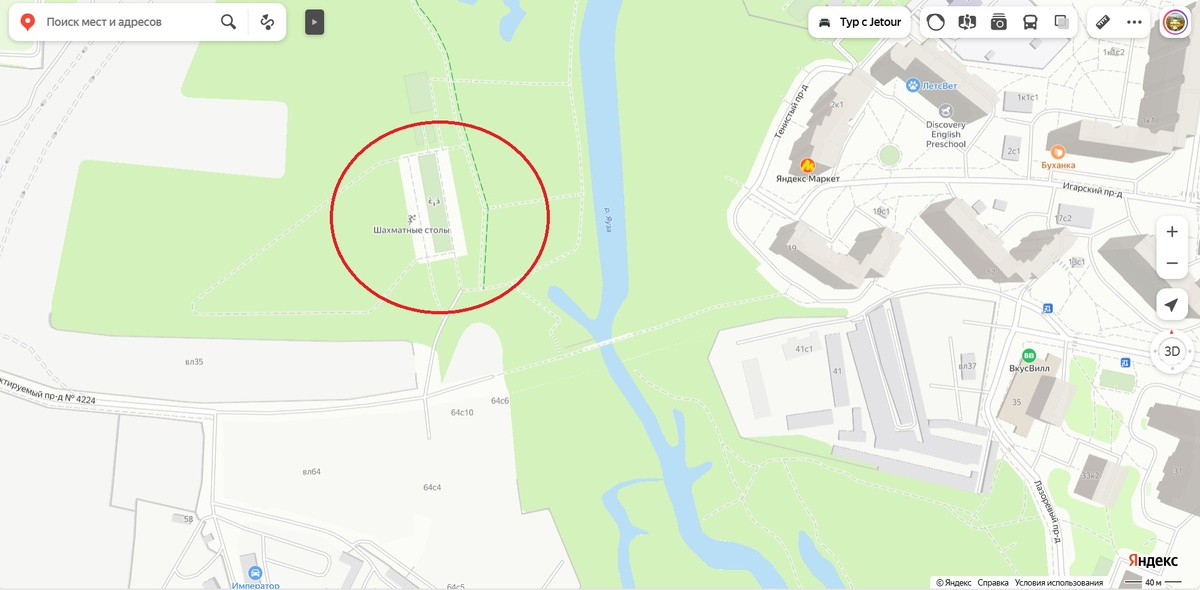Expand the collapsed side panel arrow
1200x590 pixels.
click(x=314, y=21)
